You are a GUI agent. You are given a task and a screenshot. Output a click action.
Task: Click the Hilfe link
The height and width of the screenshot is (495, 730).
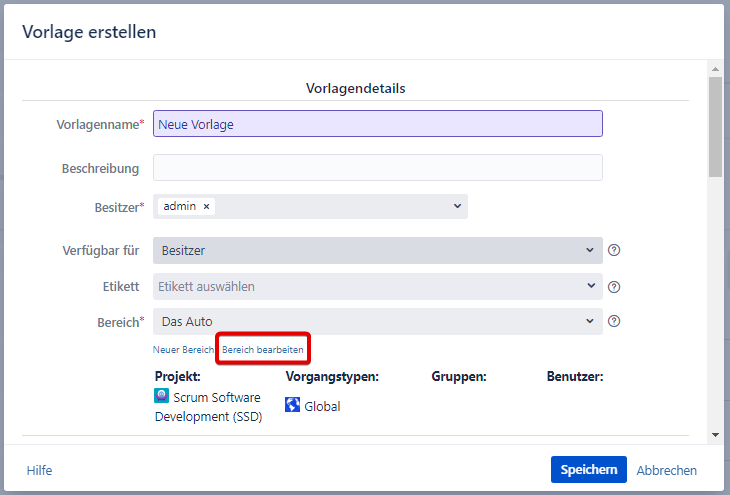pyautogui.click(x=40, y=470)
